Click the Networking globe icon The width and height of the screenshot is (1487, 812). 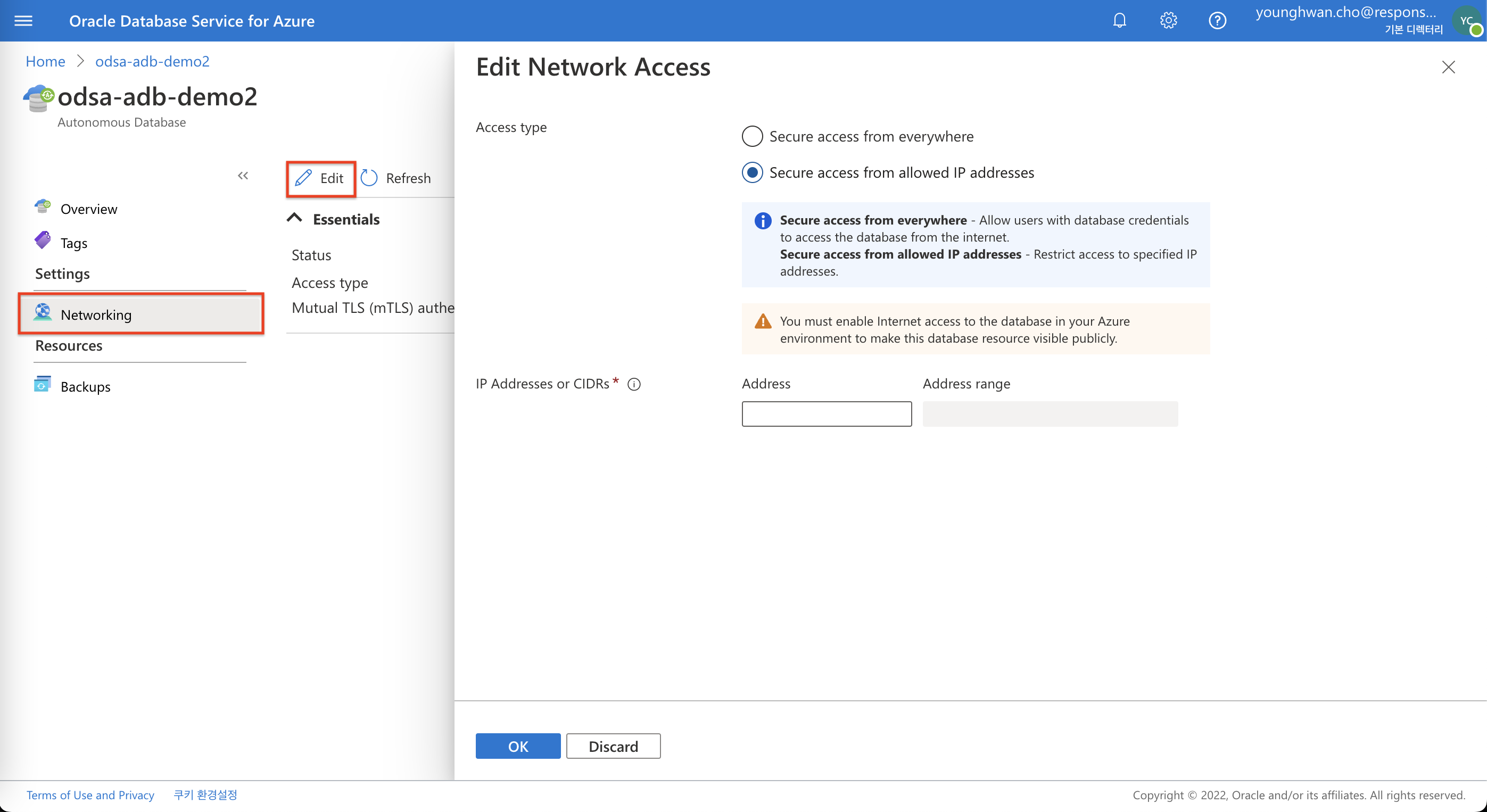pos(43,312)
